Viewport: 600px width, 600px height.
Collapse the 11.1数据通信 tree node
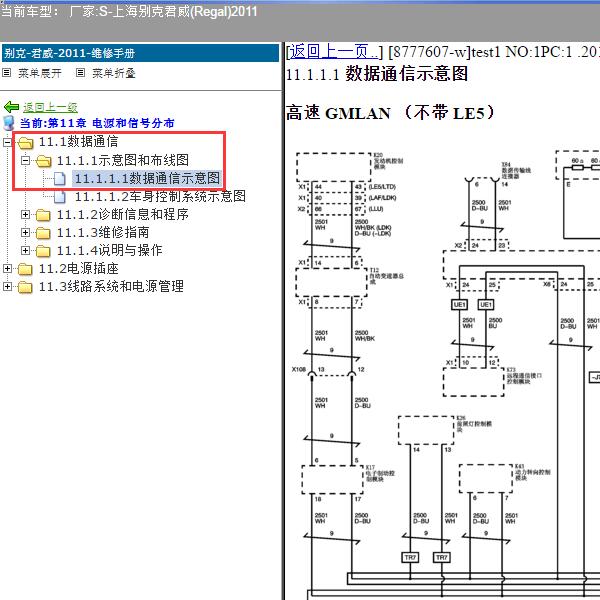click(7, 142)
